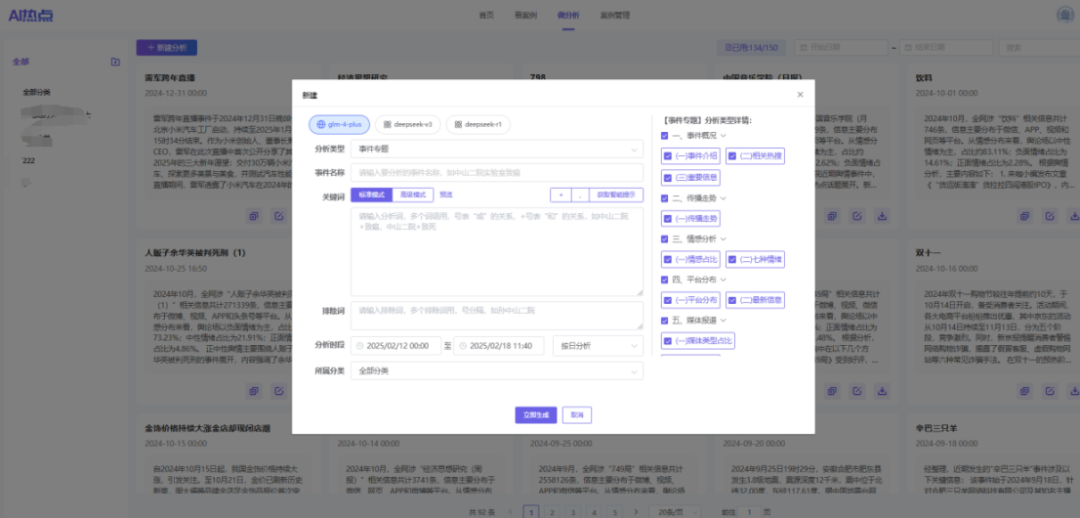This screenshot has width=1080, height=518.
Task: Click the 立即生成 button
Action: pyautogui.click(x=536, y=415)
